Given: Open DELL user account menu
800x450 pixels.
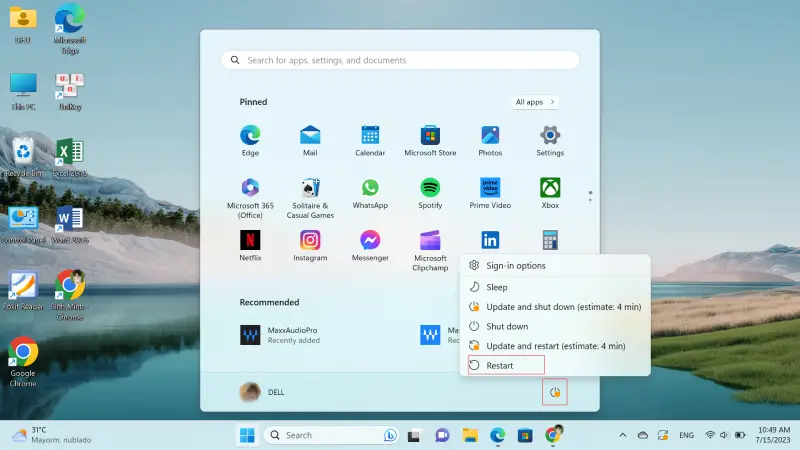Looking at the screenshot, I should click(262, 392).
